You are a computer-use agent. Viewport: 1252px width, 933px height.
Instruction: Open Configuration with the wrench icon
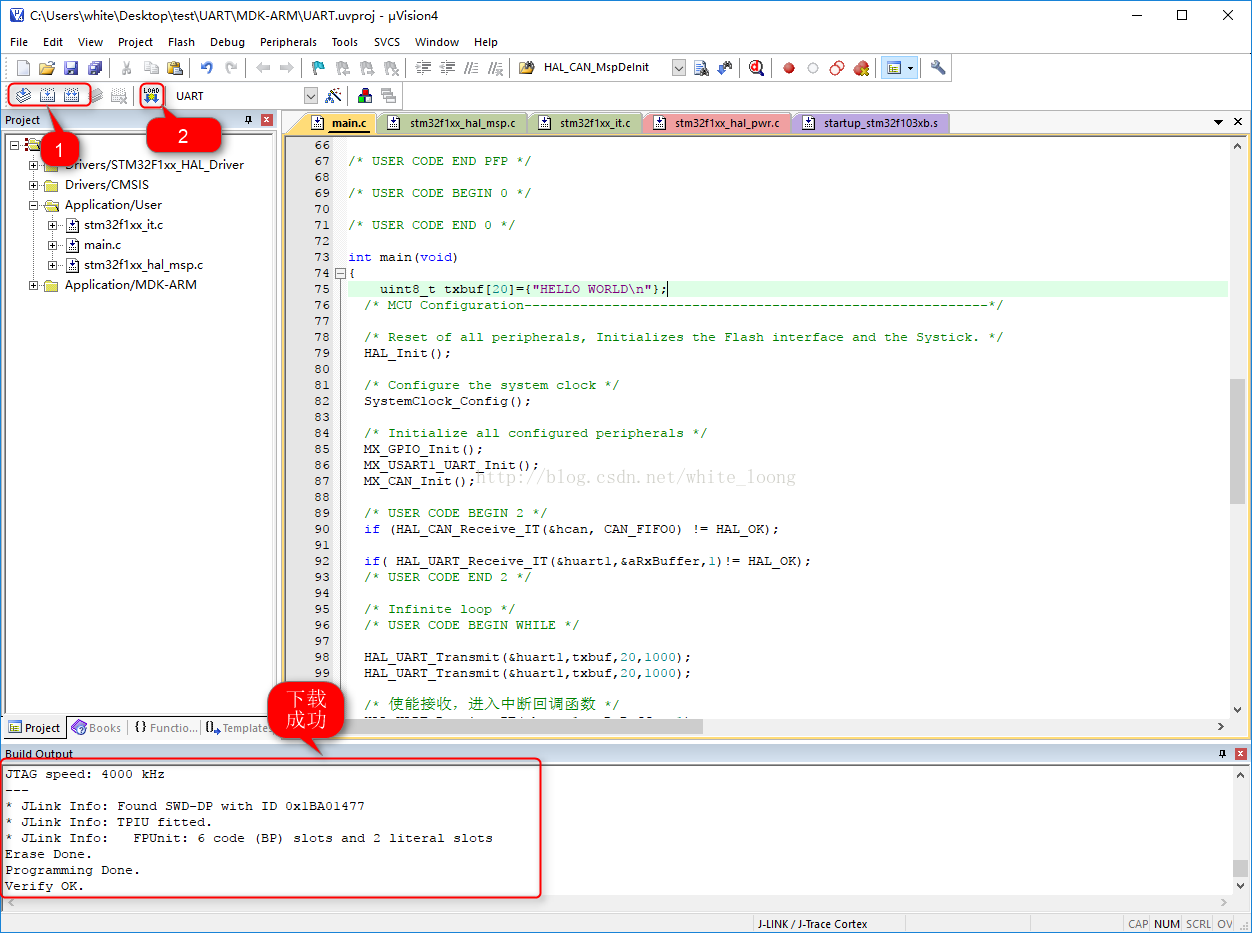937,68
